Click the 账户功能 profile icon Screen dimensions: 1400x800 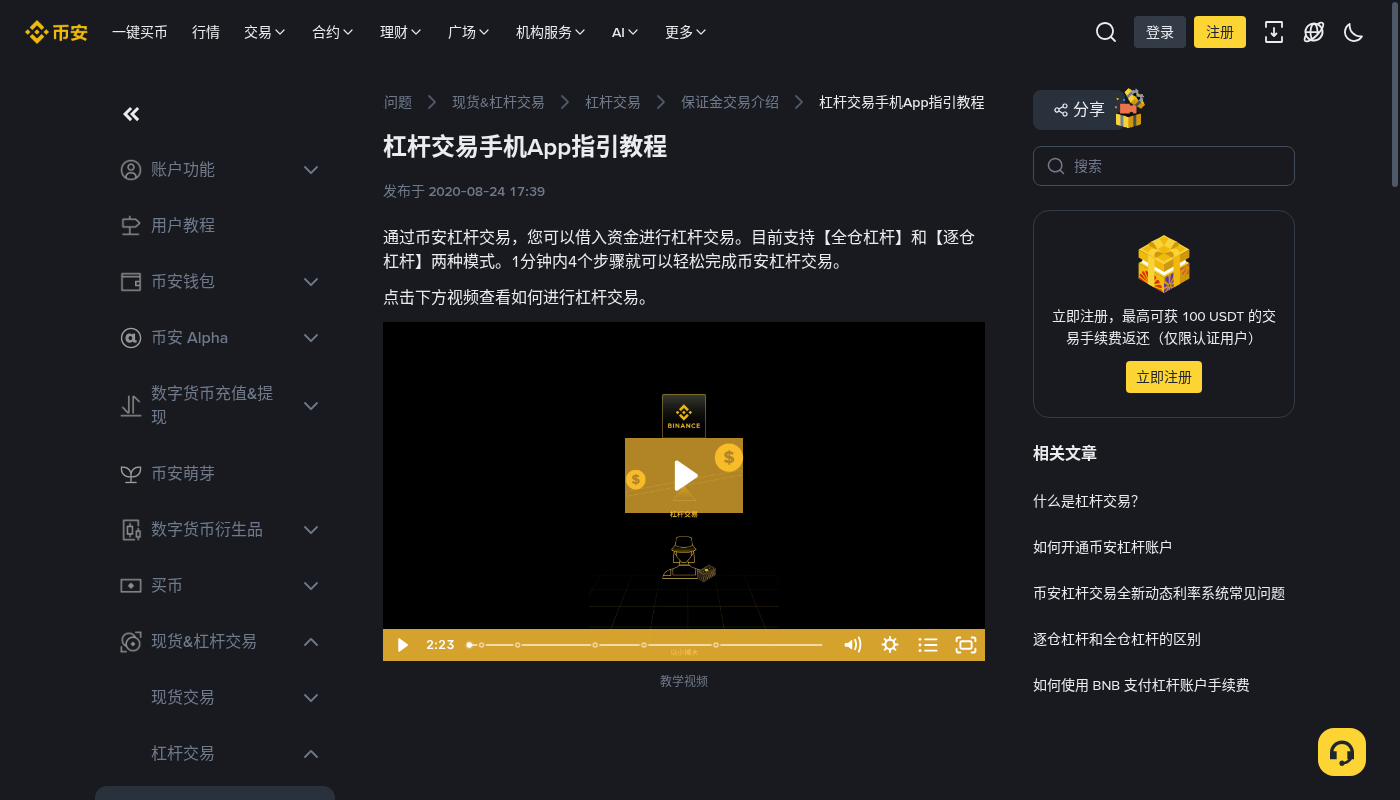[x=131, y=170]
